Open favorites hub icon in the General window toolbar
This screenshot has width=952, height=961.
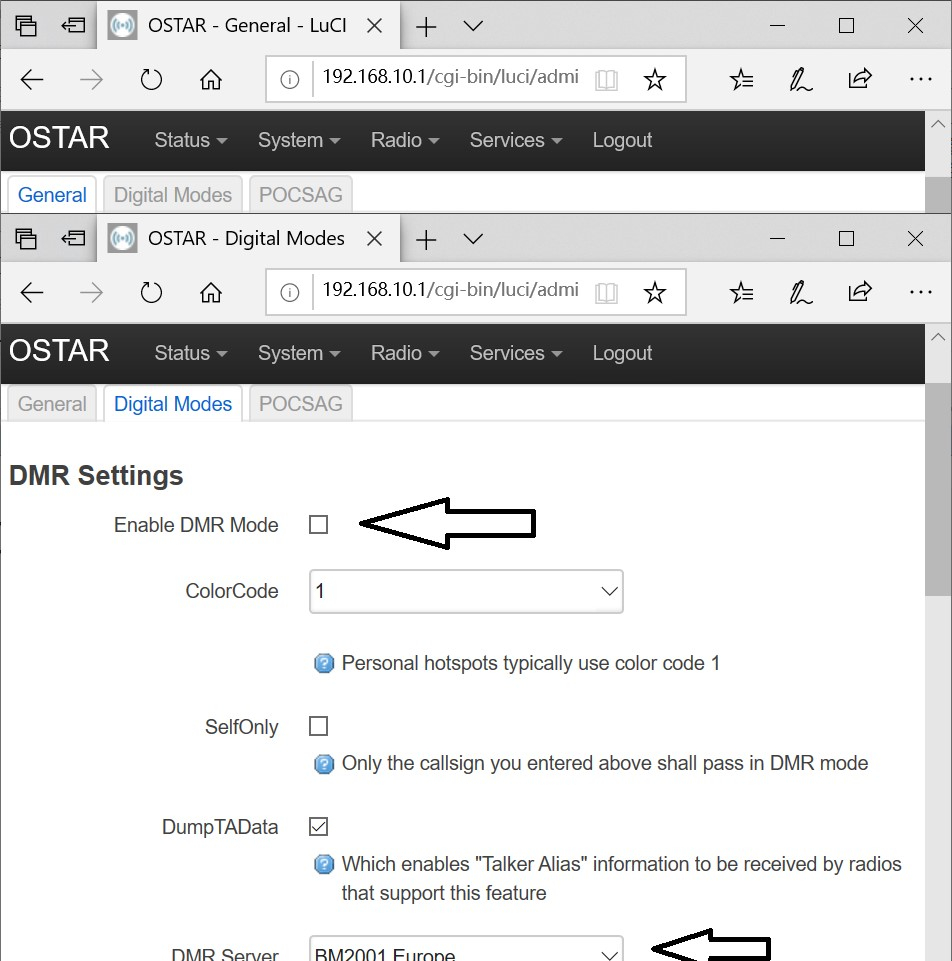(741, 80)
